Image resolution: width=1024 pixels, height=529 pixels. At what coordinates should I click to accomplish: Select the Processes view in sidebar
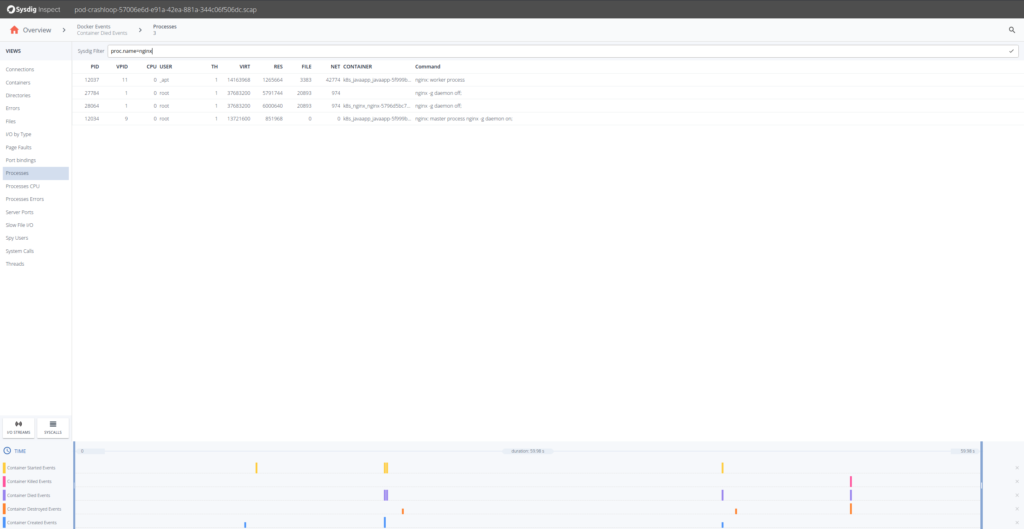pos(35,173)
